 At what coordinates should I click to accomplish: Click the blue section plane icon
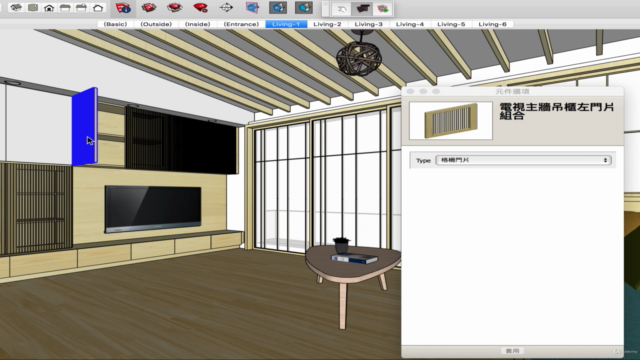point(252,7)
